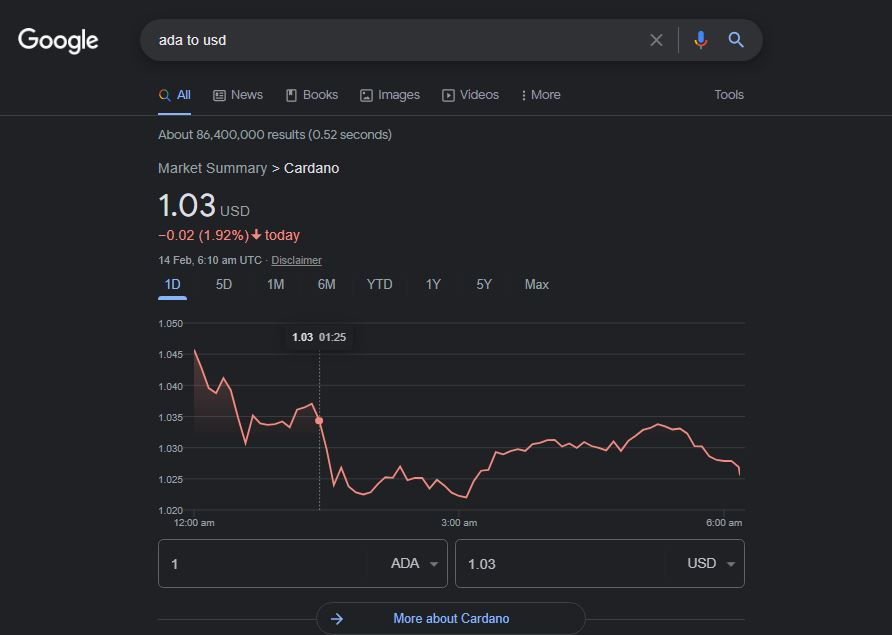Click the Cardano heading text
This screenshot has width=892, height=635.
(312, 168)
